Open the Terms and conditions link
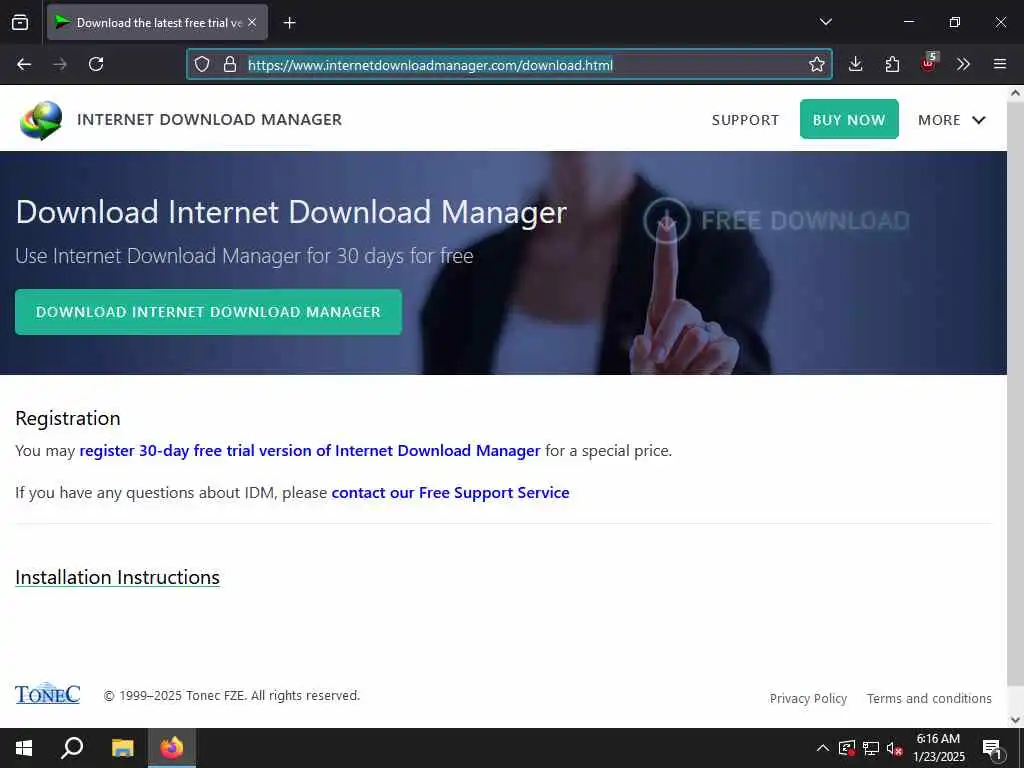 (929, 698)
